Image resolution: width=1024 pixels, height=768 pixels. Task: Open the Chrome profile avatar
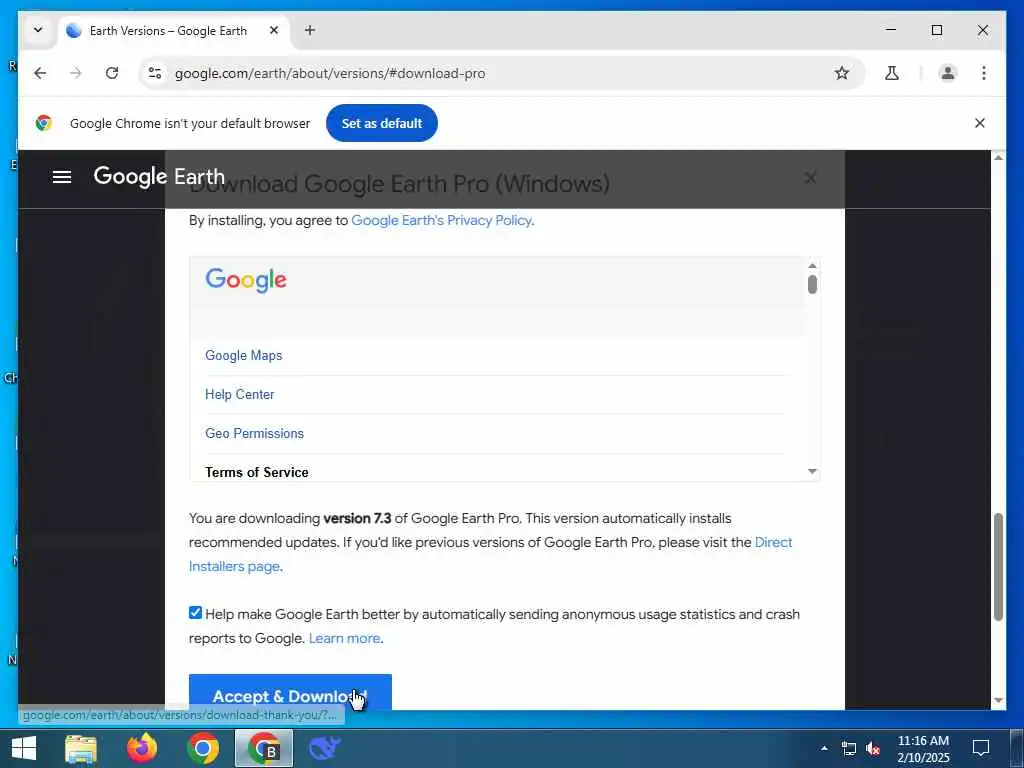948,73
